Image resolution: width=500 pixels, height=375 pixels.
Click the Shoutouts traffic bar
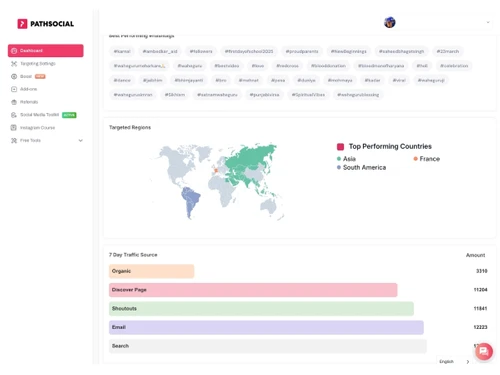(261, 308)
